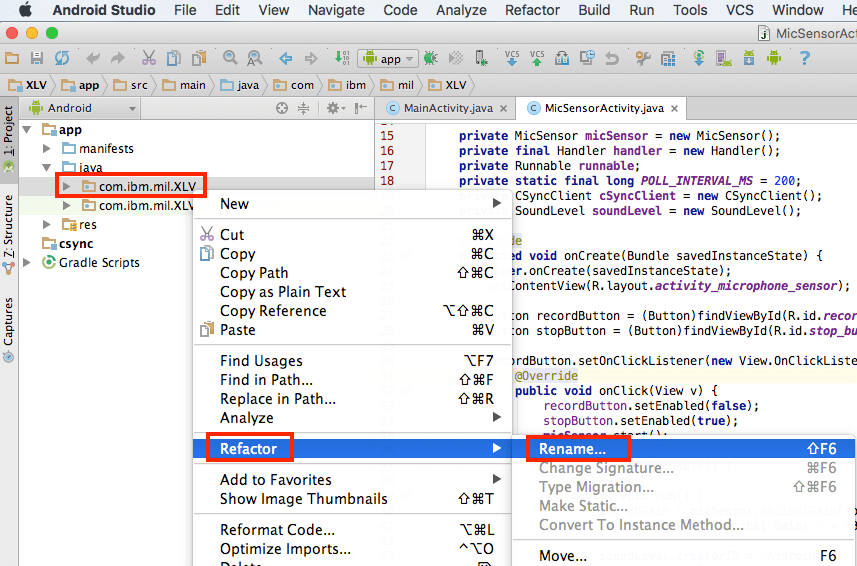The image size is (857, 566).
Task: Open the Android view selector dropdown
Action: 82,108
